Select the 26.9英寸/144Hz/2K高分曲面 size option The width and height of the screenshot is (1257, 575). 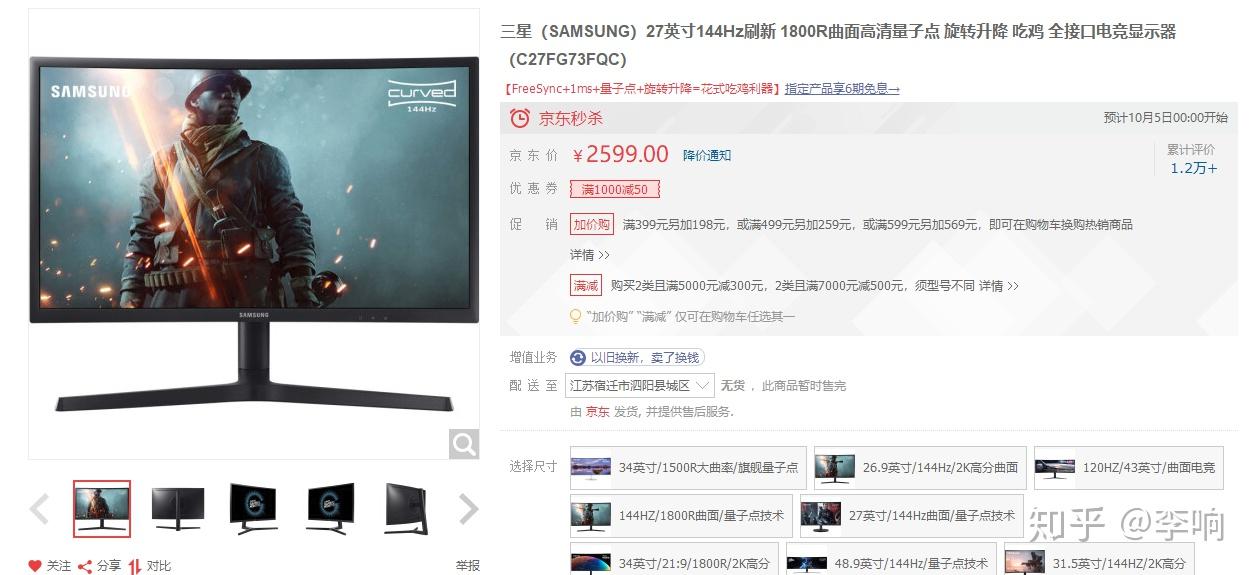coord(920,467)
